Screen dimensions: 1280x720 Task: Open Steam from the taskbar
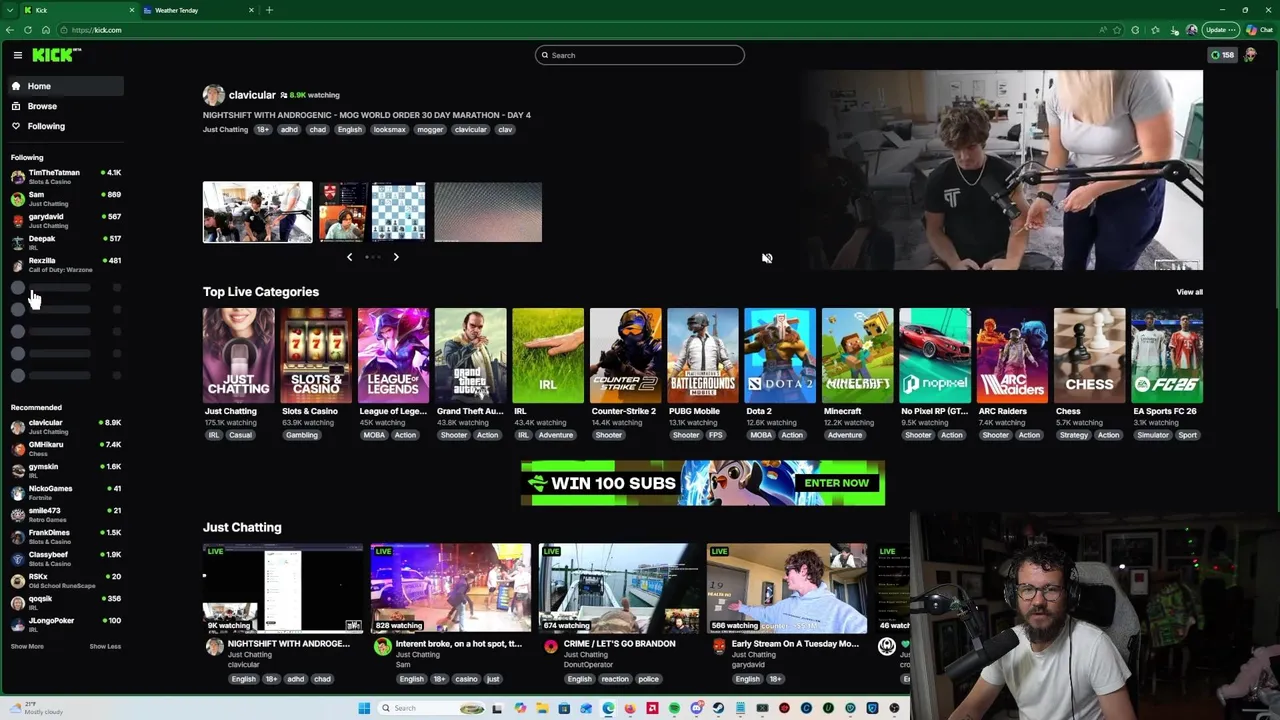tap(718, 708)
